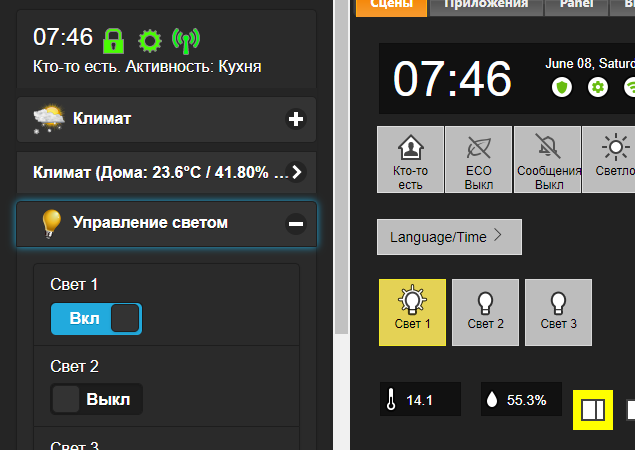Click the small 07:46 time in left panel
The width and height of the screenshot is (635, 450).
63,37
